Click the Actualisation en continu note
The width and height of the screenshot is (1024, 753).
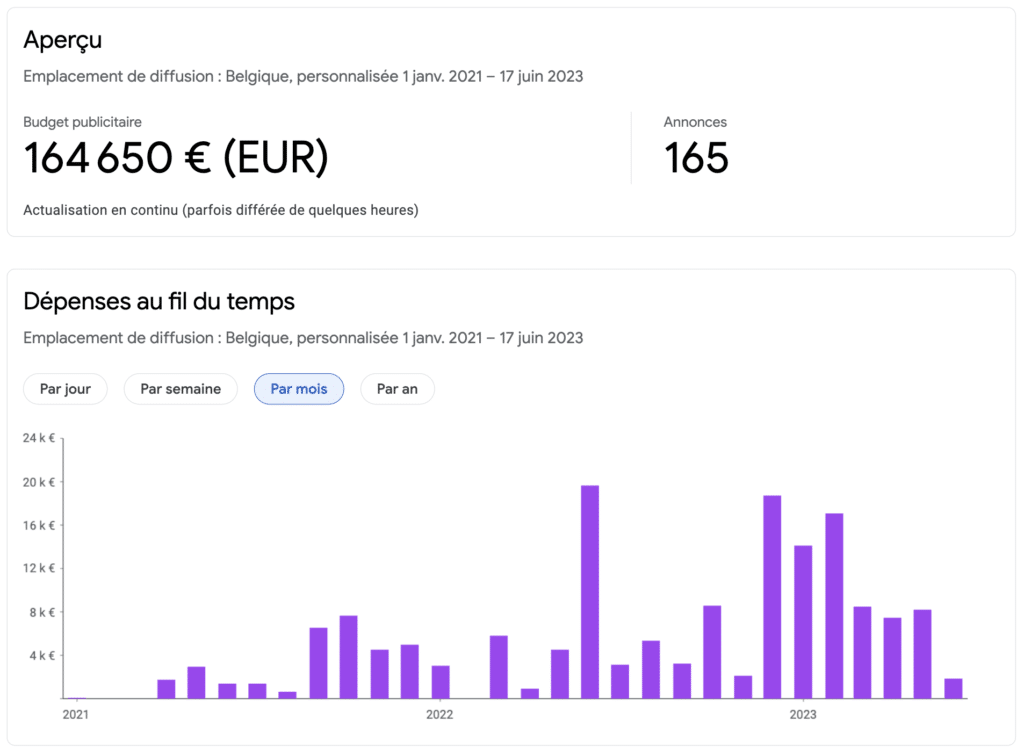point(220,210)
